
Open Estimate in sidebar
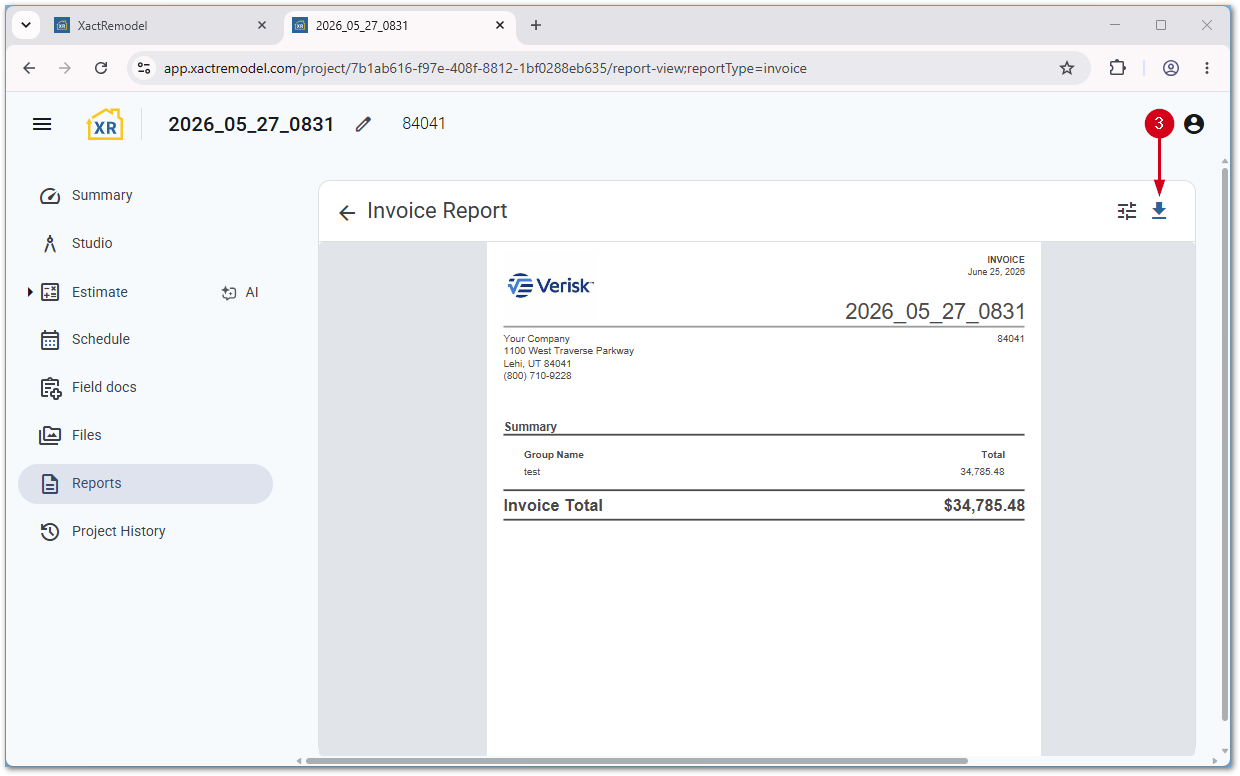tap(100, 292)
